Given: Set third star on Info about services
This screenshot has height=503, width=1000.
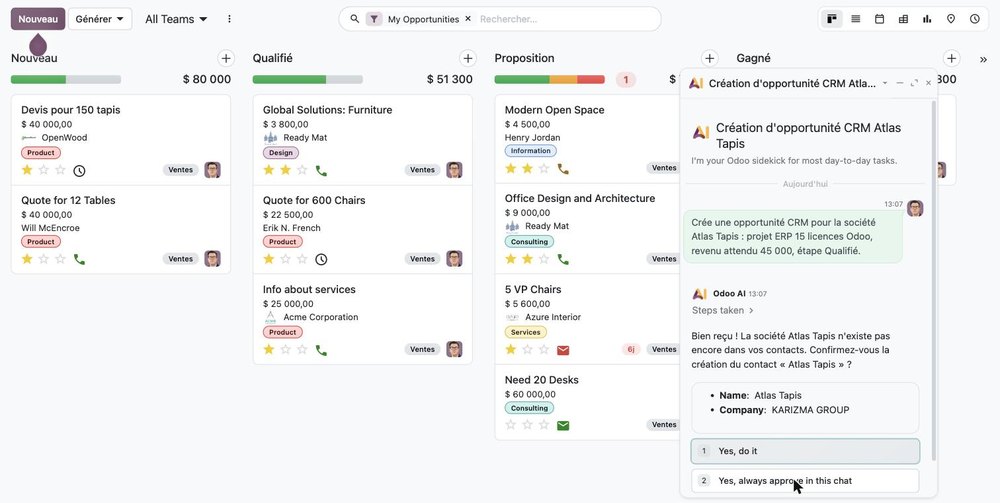Looking at the screenshot, I should [x=302, y=349].
